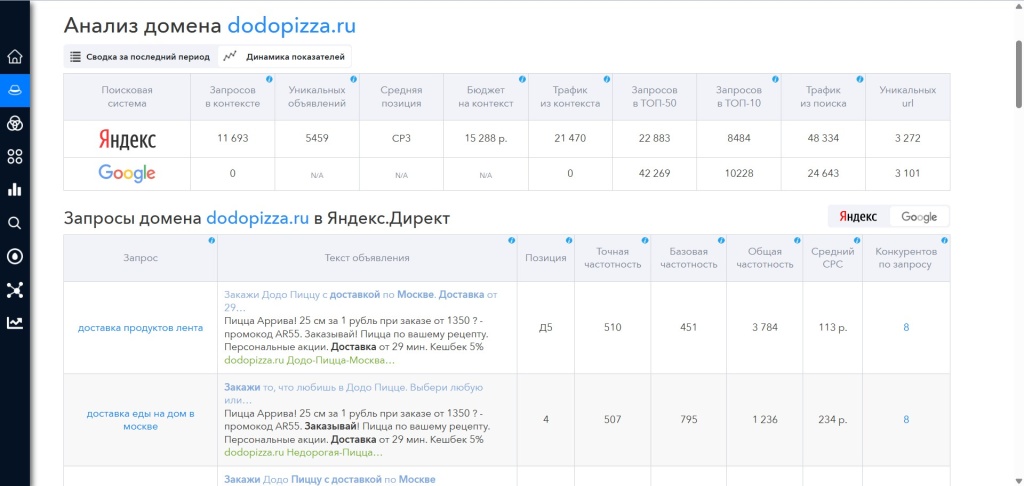The height and width of the screenshot is (486, 1024).
Task: Select Yandex context traffic value 21 470
Action: [x=570, y=138]
